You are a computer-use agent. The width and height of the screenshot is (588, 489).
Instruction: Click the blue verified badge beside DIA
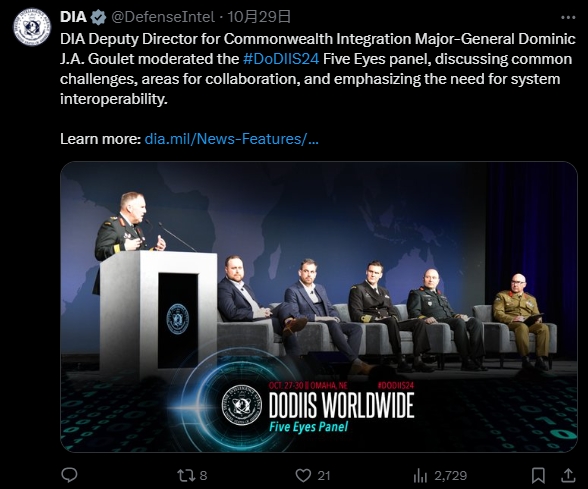[x=99, y=17]
